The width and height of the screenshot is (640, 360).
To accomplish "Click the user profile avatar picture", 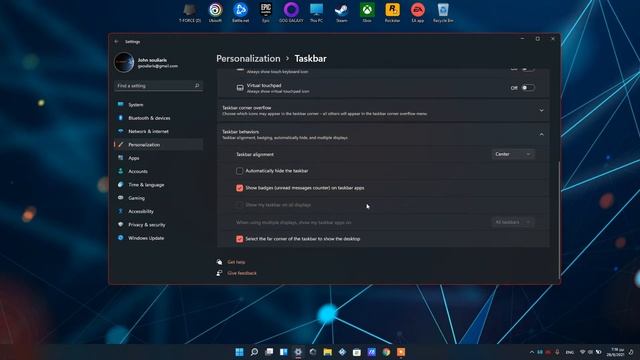I will coord(124,62).
